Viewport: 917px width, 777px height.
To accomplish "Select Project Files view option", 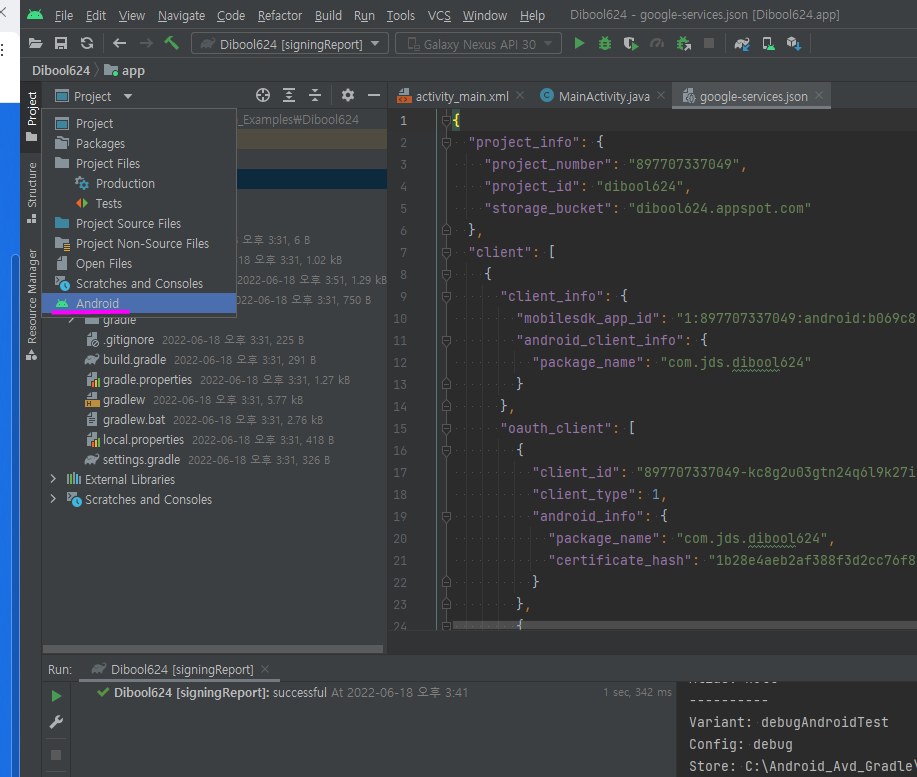I will click(139, 163).
